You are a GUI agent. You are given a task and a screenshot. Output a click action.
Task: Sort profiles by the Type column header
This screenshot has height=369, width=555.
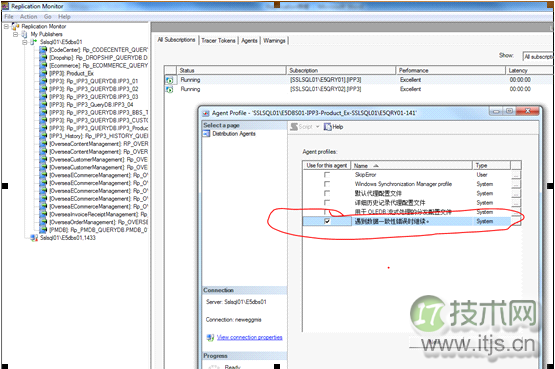click(x=492, y=166)
